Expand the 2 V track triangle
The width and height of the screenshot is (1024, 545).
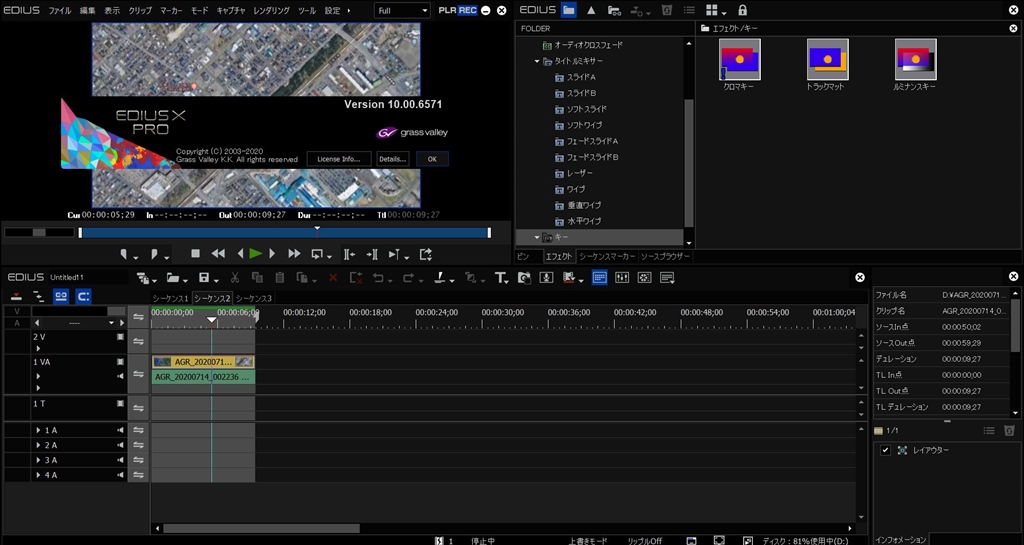click(38, 348)
